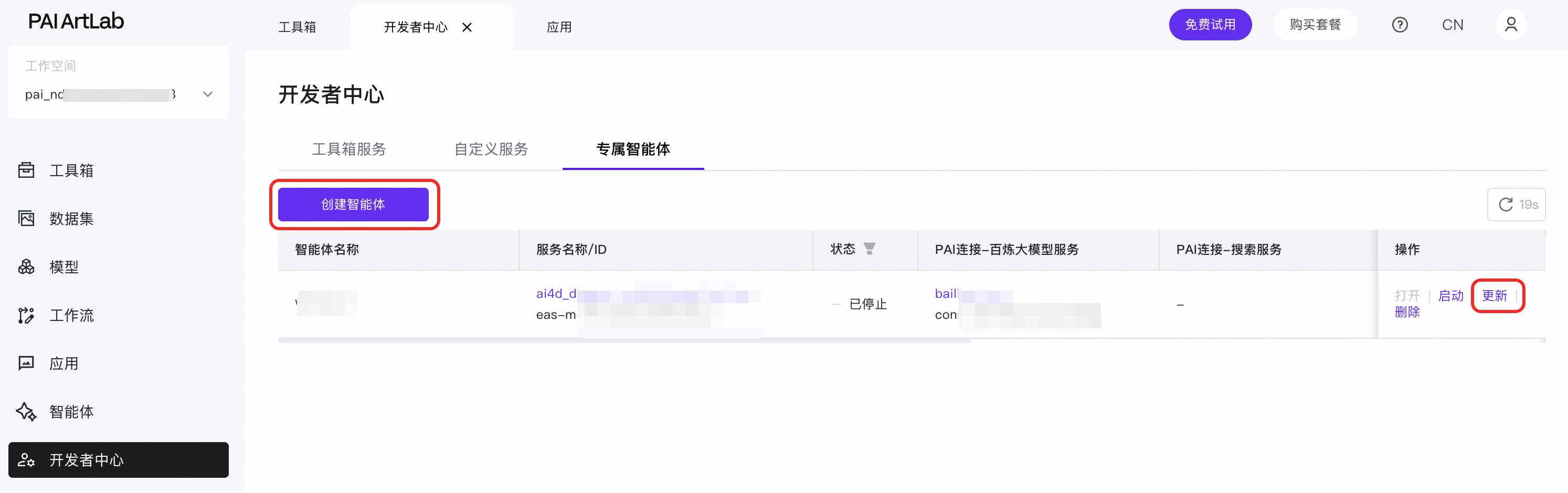Click the 更新 action link
Image resolution: width=1568 pixels, height=493 pixels.
coord(1495,296)
